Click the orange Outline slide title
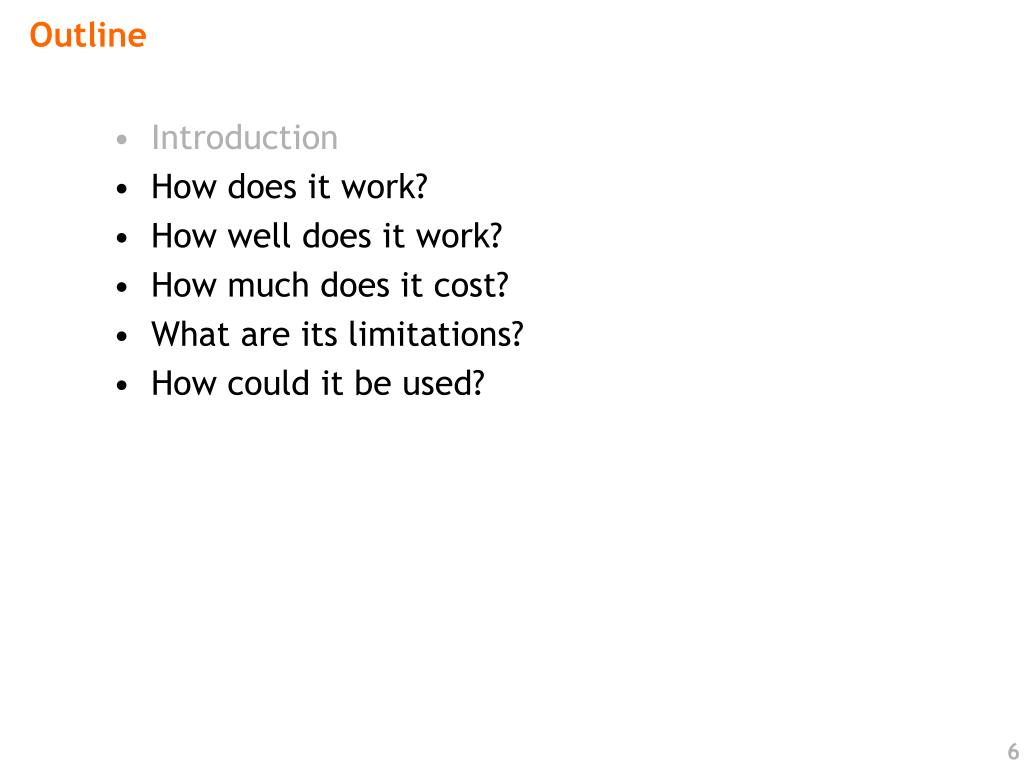Screen dimensions: 1024x768 [x=88, y=35]
